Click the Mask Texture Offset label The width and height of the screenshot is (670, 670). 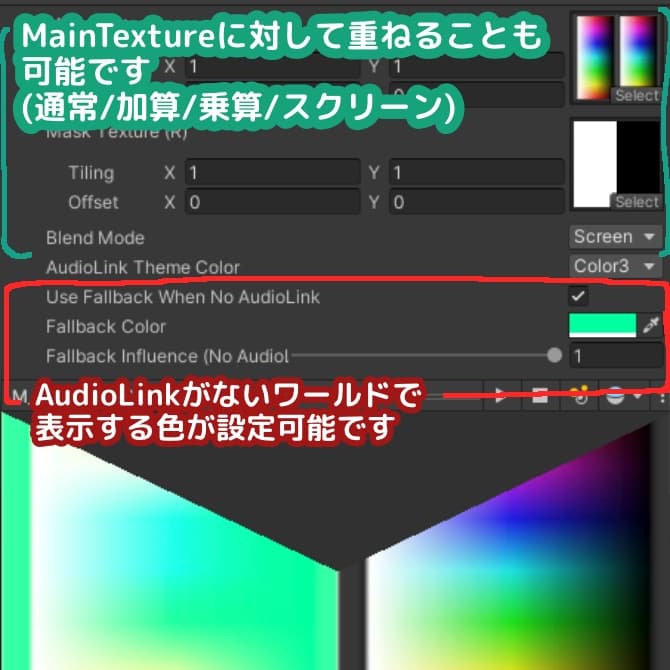pyautogui.click(x=93, y=202)
